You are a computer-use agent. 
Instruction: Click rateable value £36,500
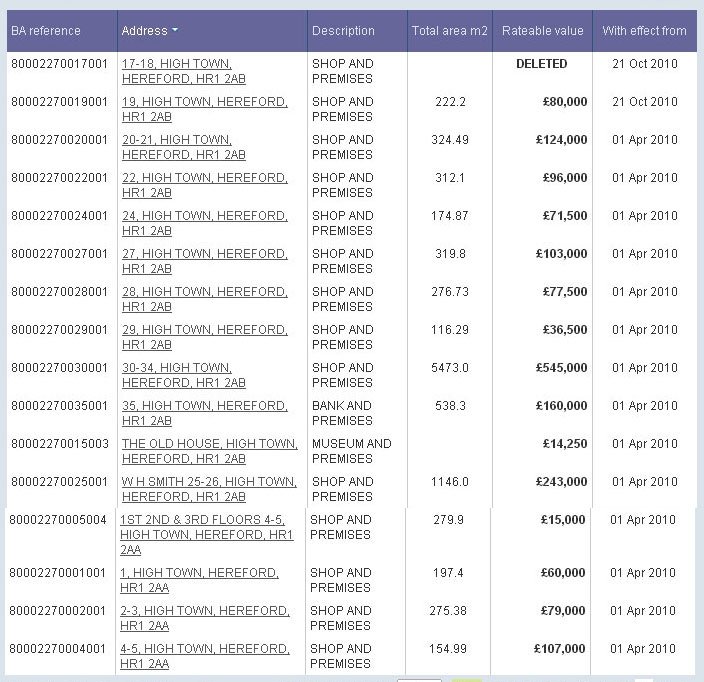point(565,330)
